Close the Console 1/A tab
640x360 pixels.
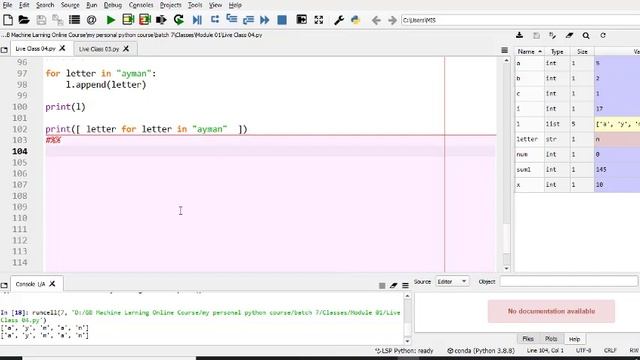[52, 284]
